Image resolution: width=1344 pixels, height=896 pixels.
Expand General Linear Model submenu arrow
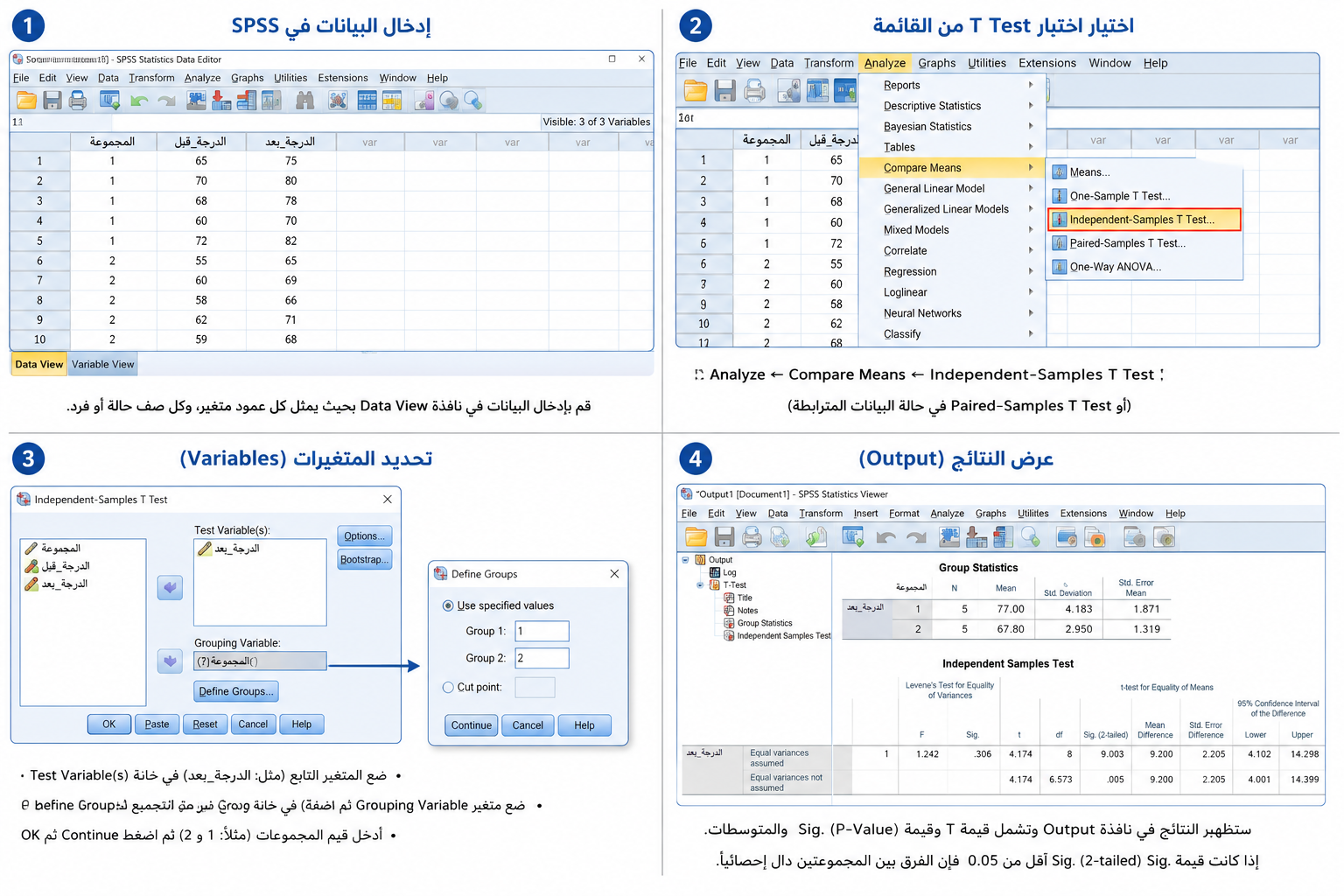[1031, 188]
